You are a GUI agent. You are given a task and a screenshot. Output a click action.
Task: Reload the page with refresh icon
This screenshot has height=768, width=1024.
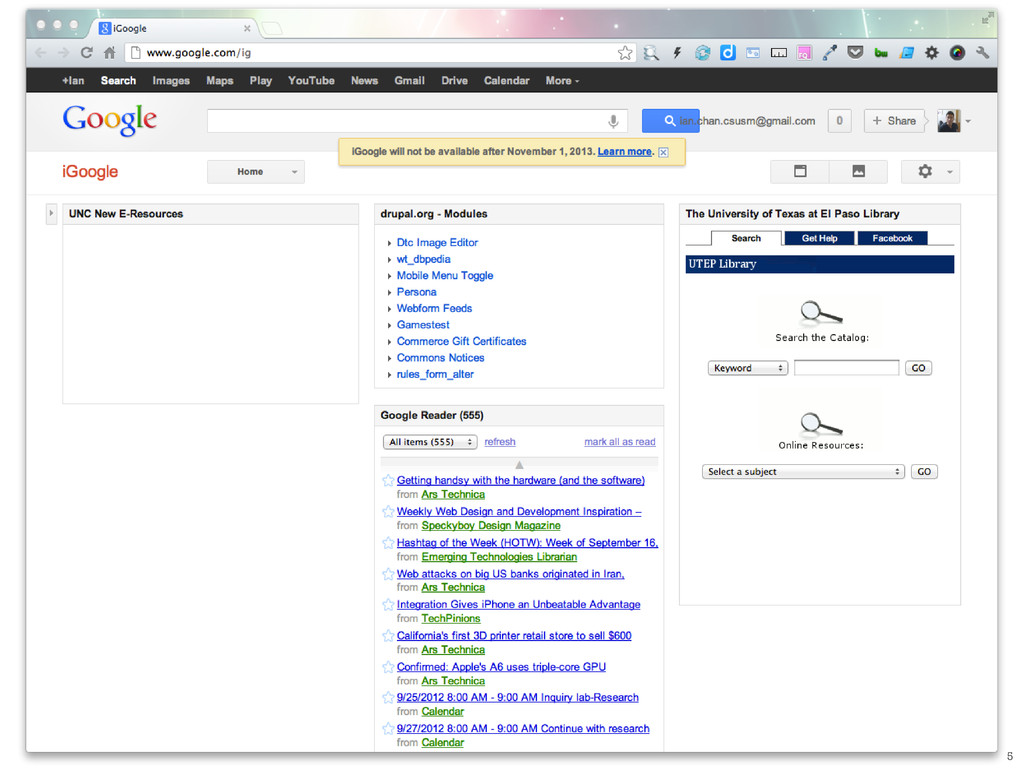[x=86, y=53]
